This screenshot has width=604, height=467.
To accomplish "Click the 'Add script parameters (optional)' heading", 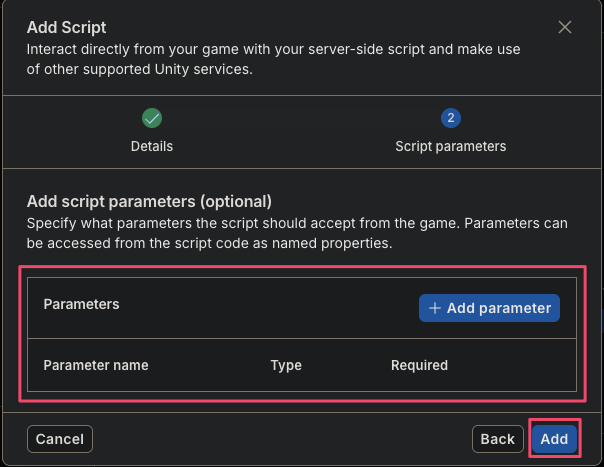I will tap(149, 202).
